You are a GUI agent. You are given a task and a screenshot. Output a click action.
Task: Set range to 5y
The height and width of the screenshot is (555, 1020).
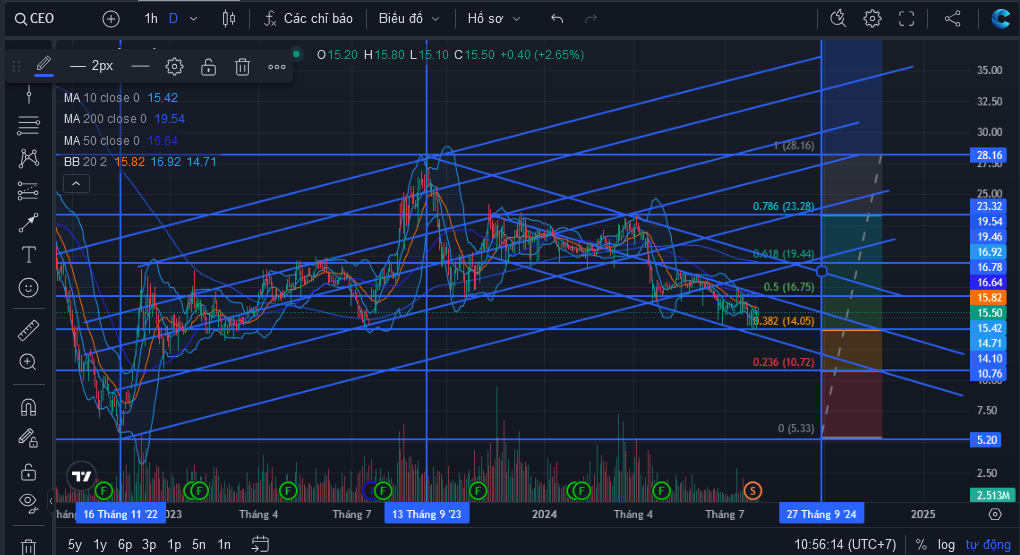(x=75, y=545)
